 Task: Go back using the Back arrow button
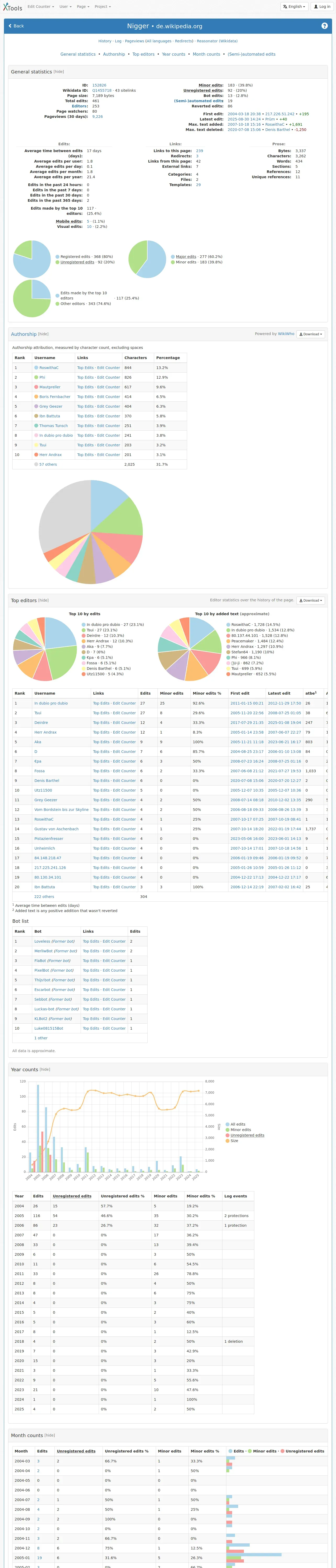click(16, 26)
